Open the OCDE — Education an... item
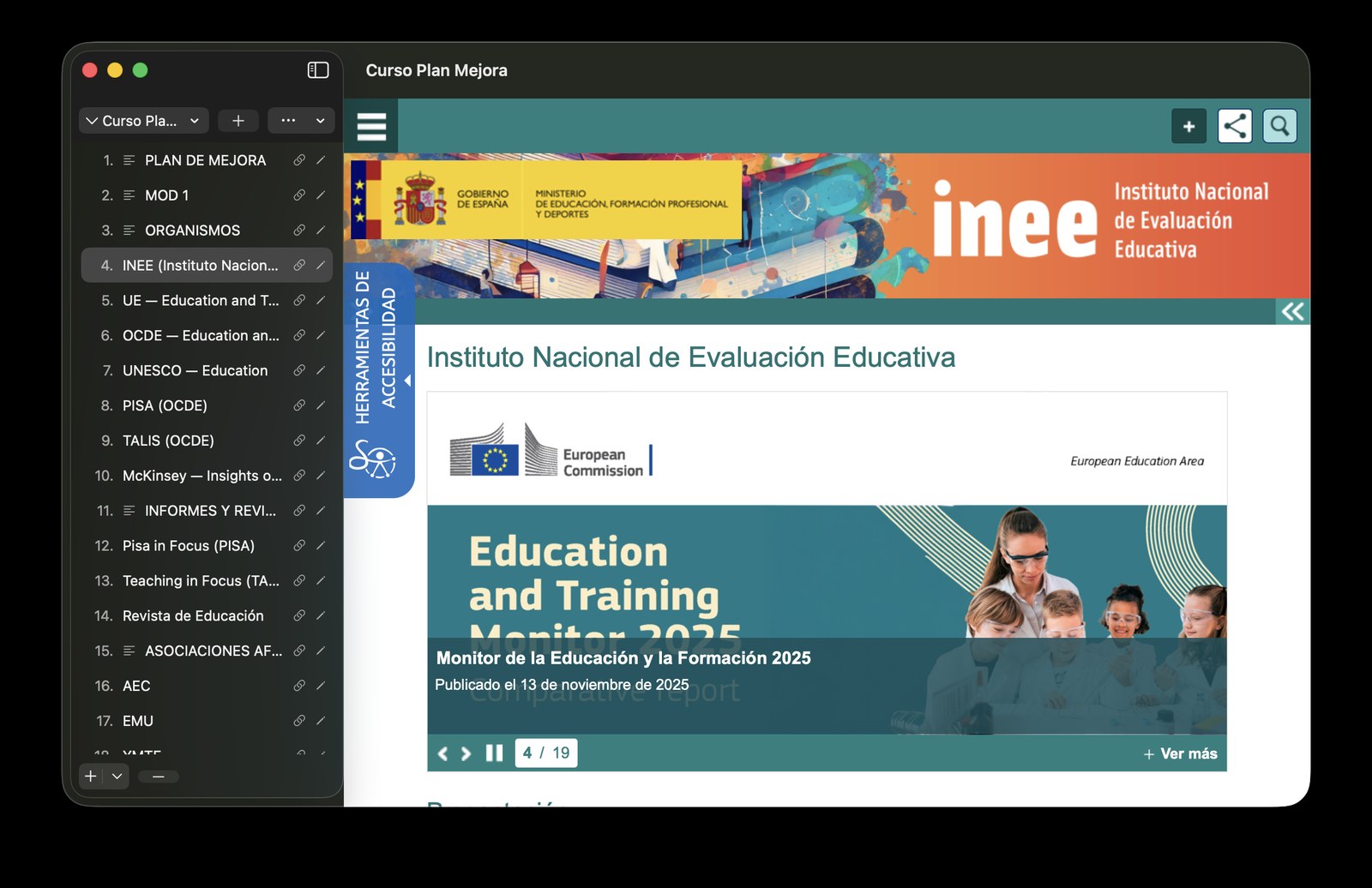 206,336
